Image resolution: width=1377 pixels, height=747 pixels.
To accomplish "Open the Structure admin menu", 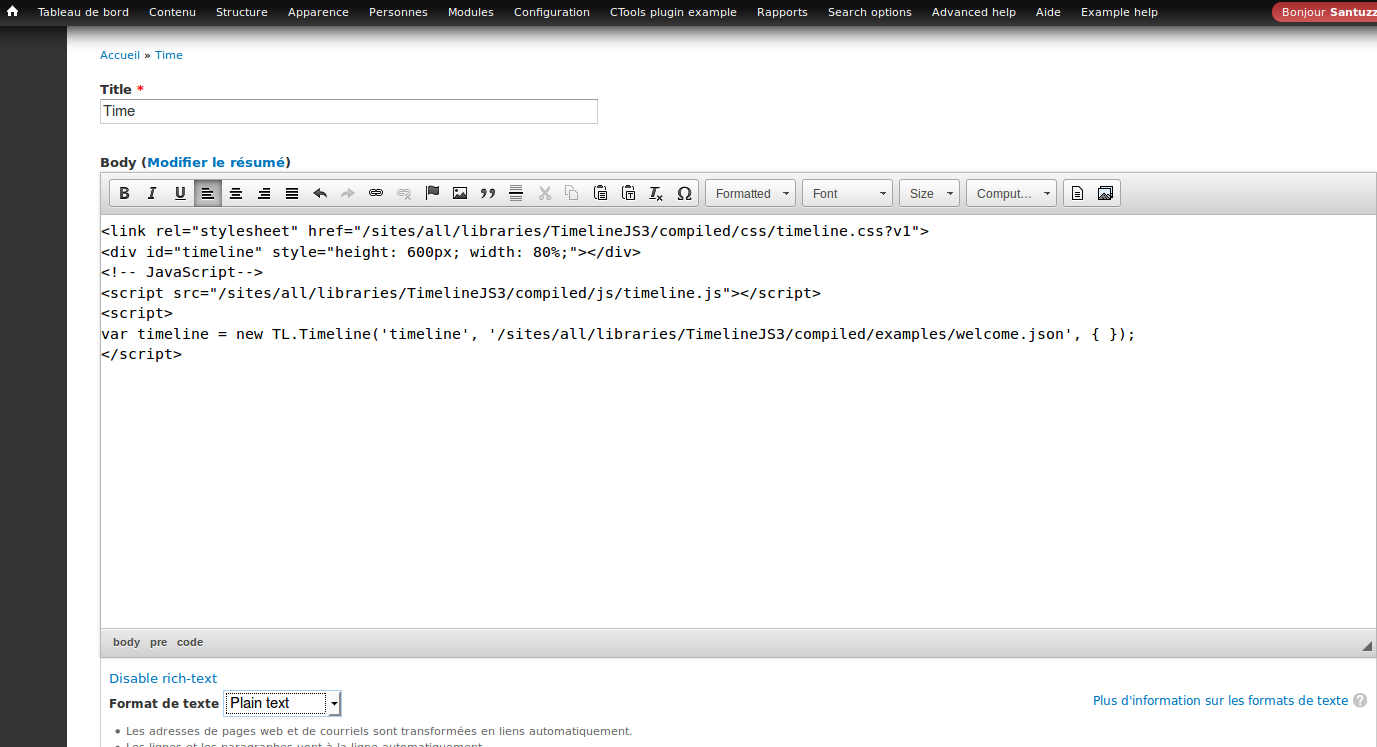I will click(x=242, y=12).
